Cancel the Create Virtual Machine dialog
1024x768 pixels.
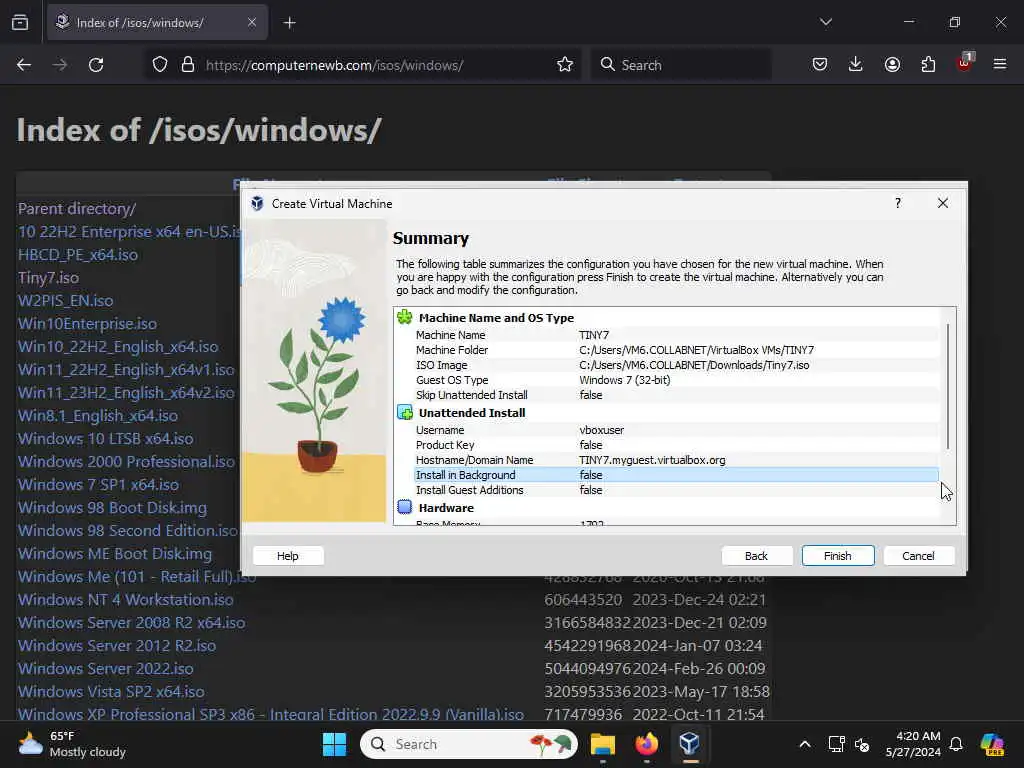coord(918,556)
